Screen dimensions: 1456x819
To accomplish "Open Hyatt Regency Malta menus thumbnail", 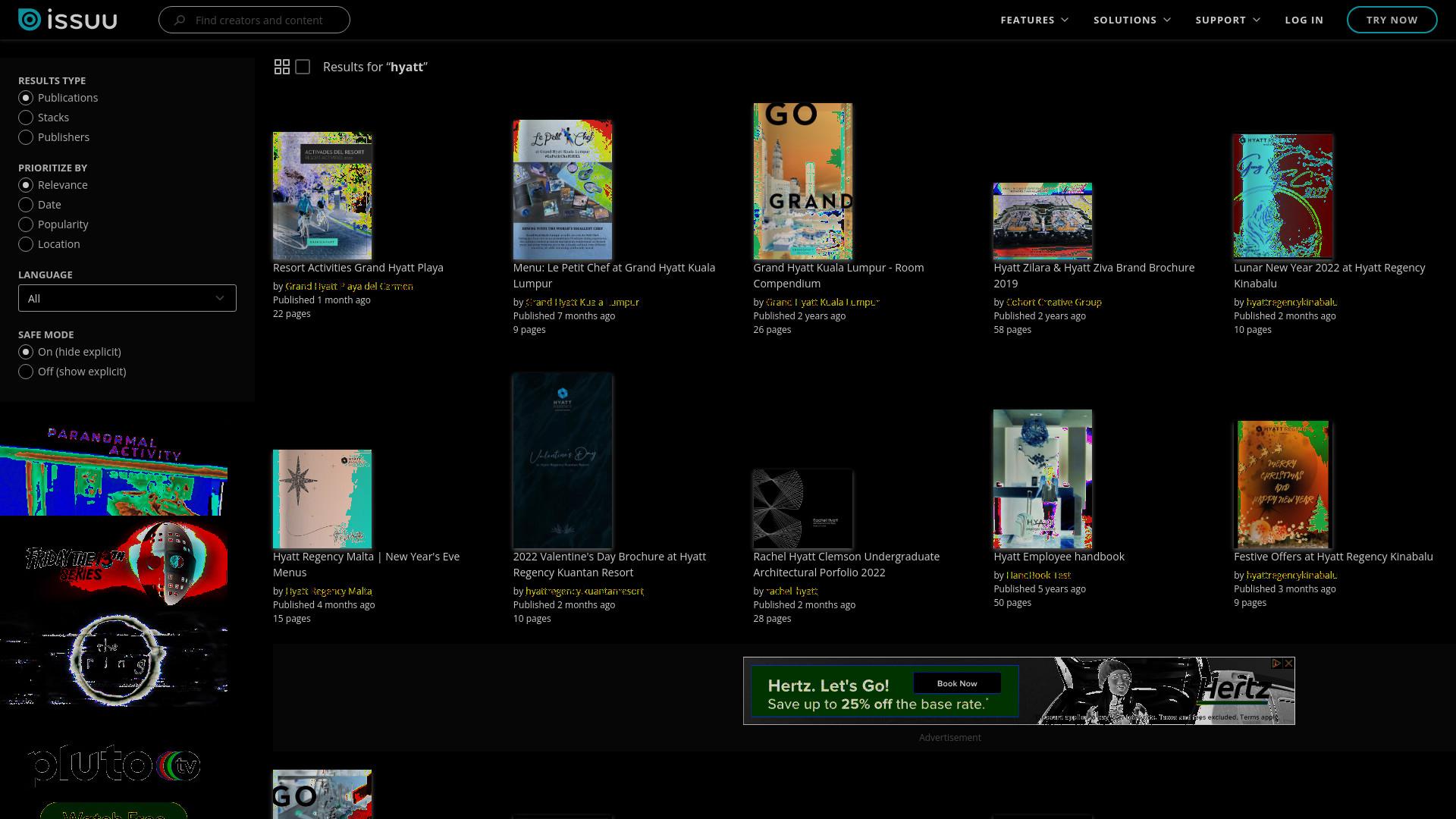I will pyautogui.click(x=322, y=499).
